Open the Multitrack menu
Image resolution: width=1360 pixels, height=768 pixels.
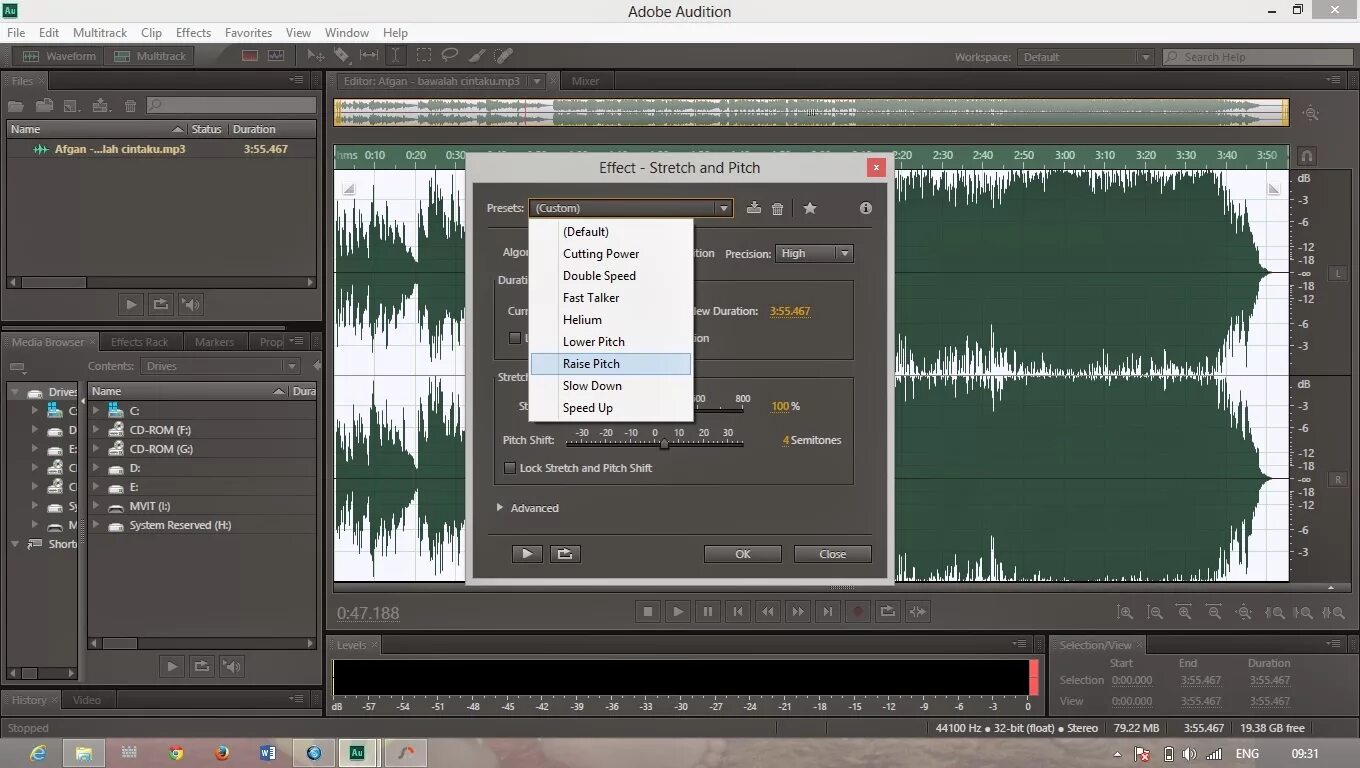(100, 33)
